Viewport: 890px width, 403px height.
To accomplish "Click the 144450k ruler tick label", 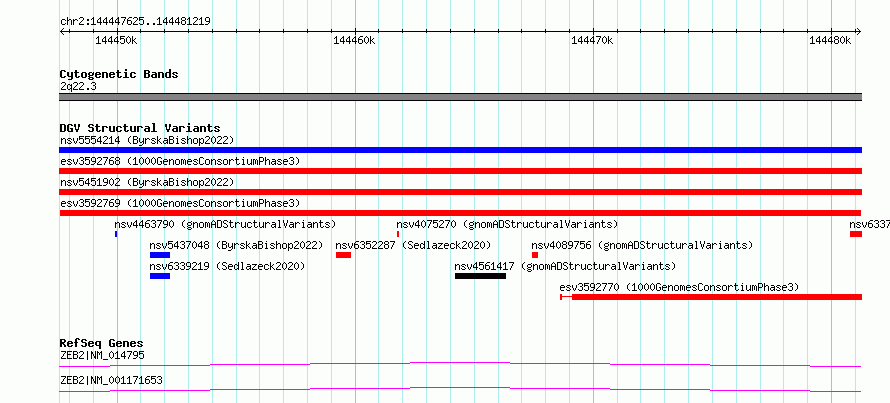I will (x=116, y=40).
